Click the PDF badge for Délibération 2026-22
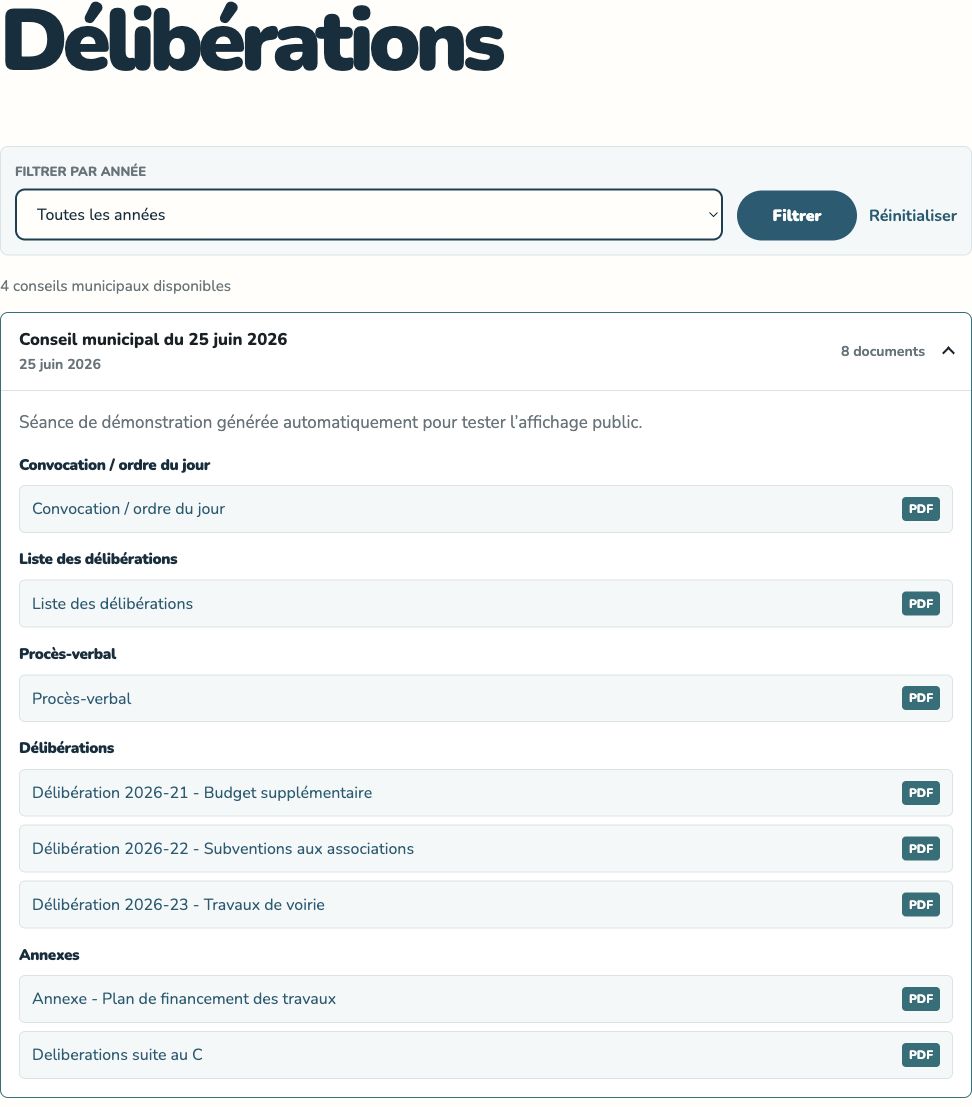972x1107 pixels. pyautogui.click(x=920, y=849)
